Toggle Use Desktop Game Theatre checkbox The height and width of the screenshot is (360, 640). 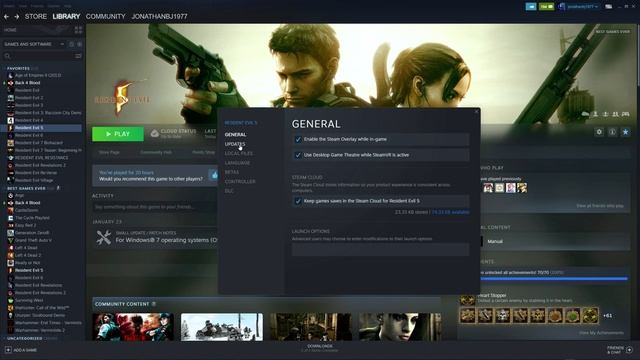[x=298, y=155]
